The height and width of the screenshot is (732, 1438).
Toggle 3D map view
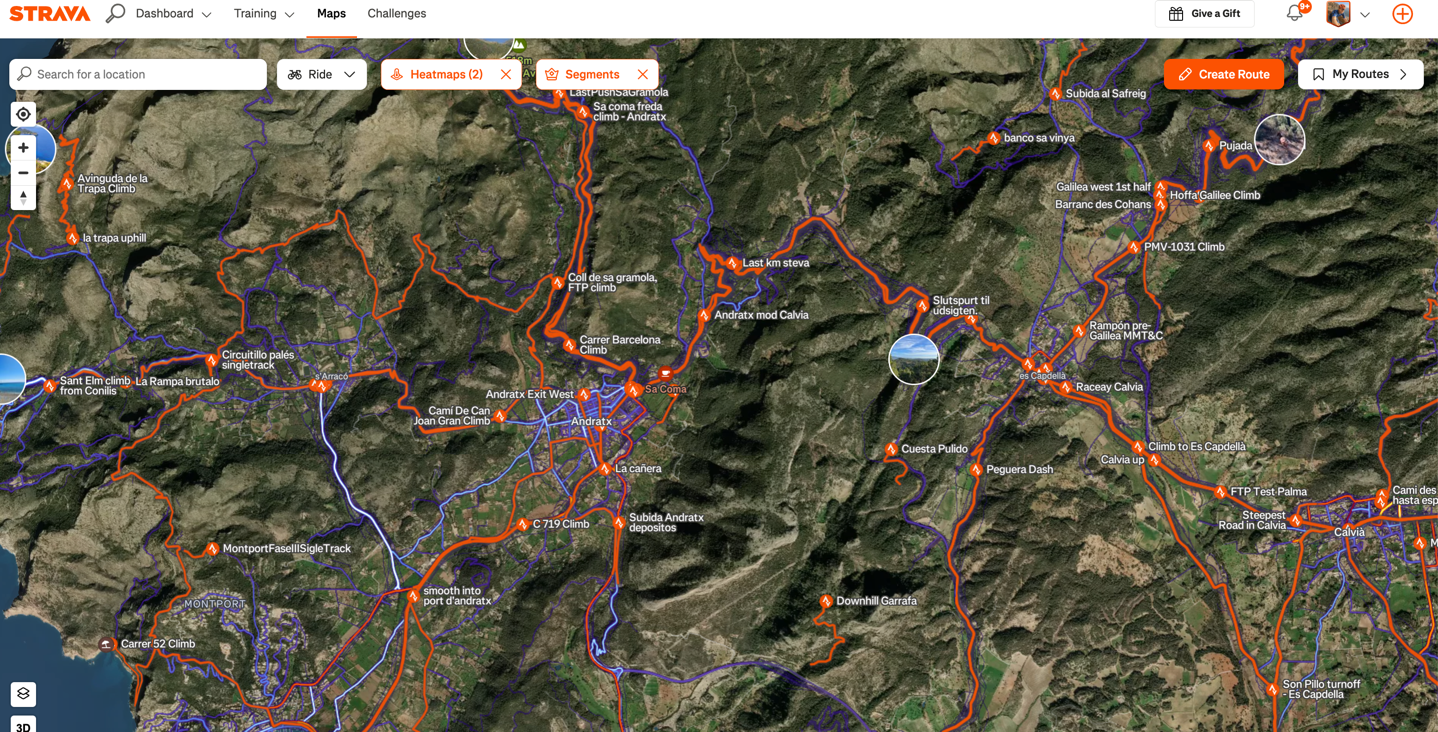click(23, 726)
